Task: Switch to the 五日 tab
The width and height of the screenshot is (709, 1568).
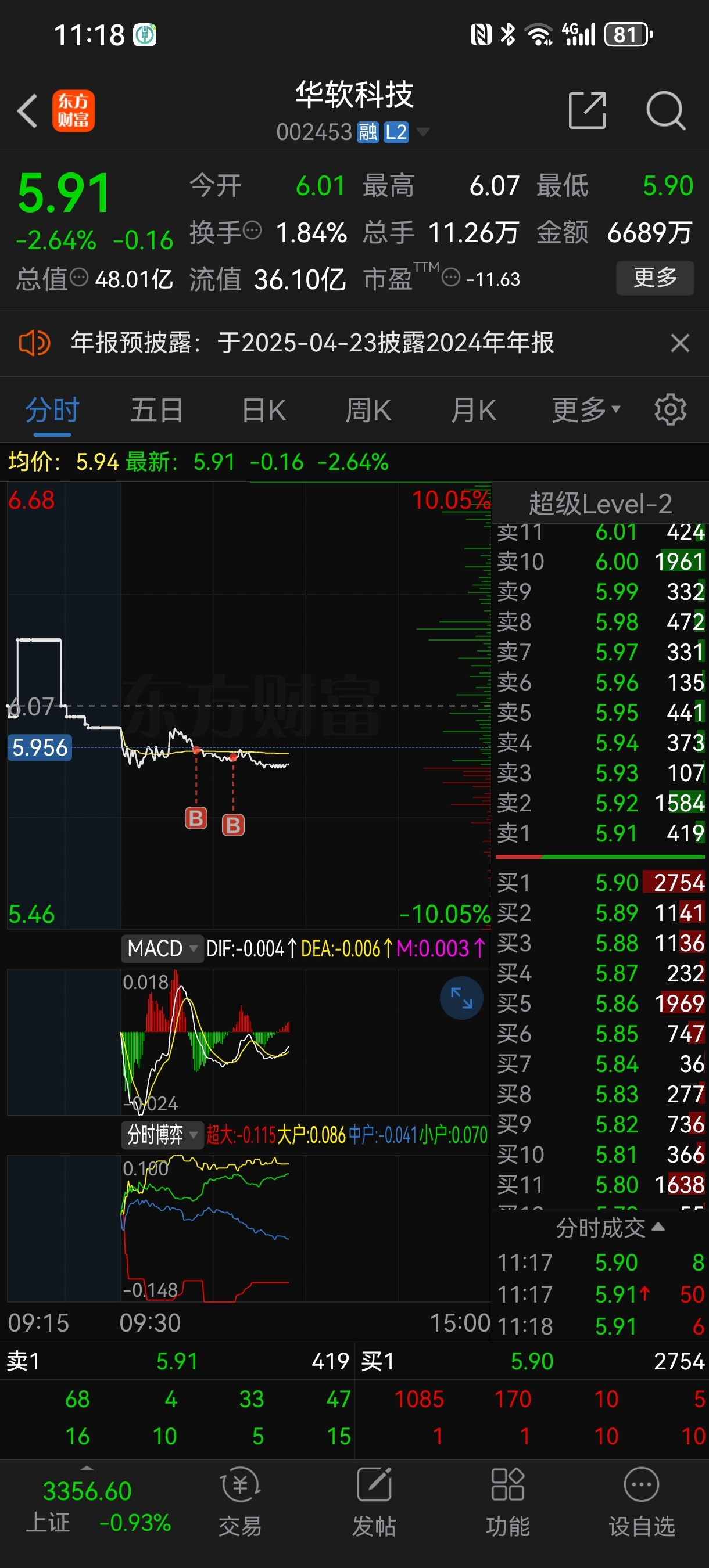Action: click(157, 409)
